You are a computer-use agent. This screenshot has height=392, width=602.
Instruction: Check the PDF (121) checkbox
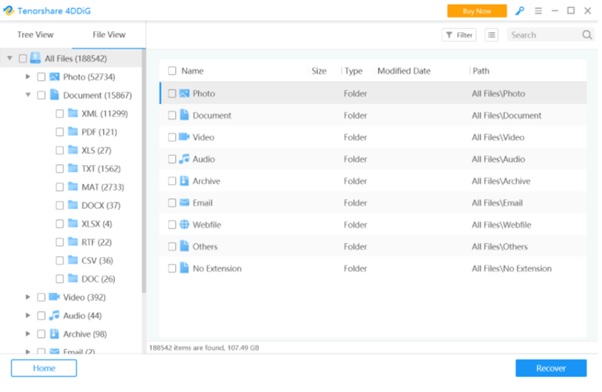(60, 132)
